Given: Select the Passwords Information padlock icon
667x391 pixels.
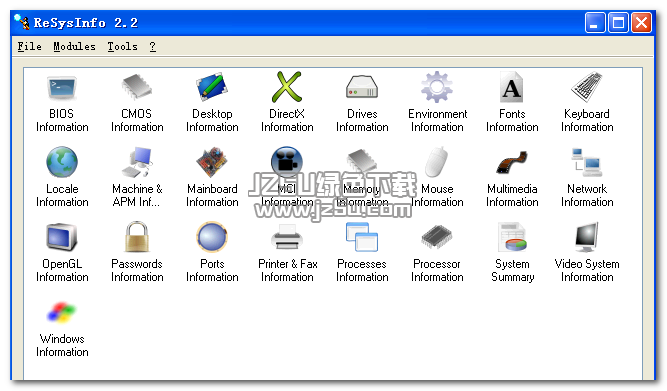Looking at the screenshot, I should click(x=137, y=237).
